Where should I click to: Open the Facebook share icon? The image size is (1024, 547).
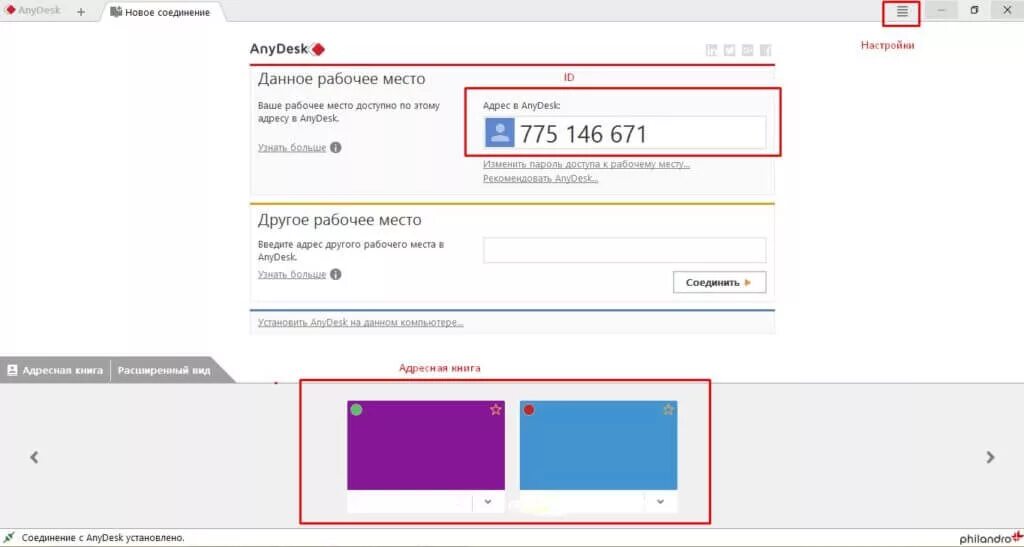(x=765, y=50)
